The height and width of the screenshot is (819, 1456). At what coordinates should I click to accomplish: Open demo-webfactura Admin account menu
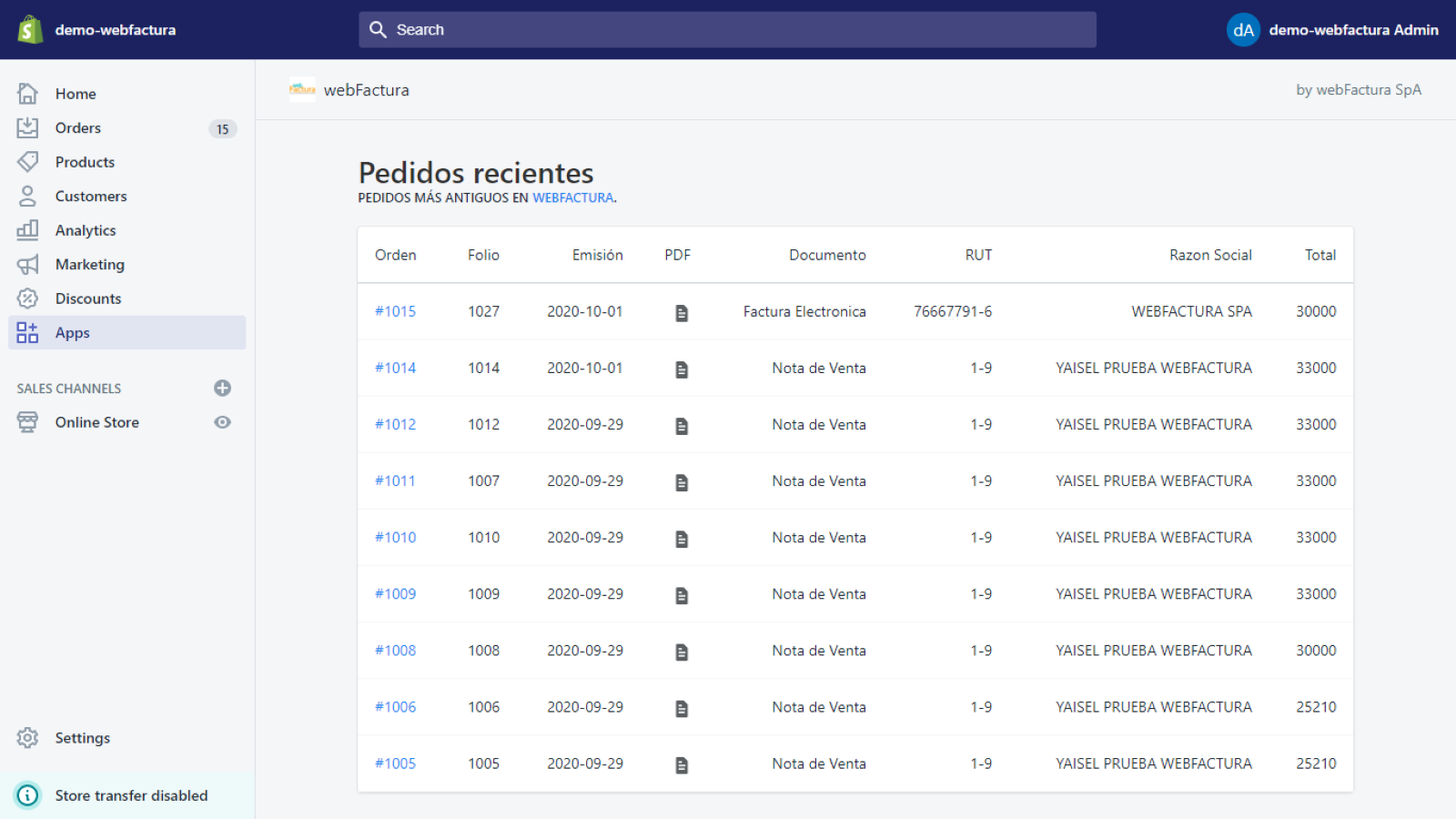coord(1332,30)
